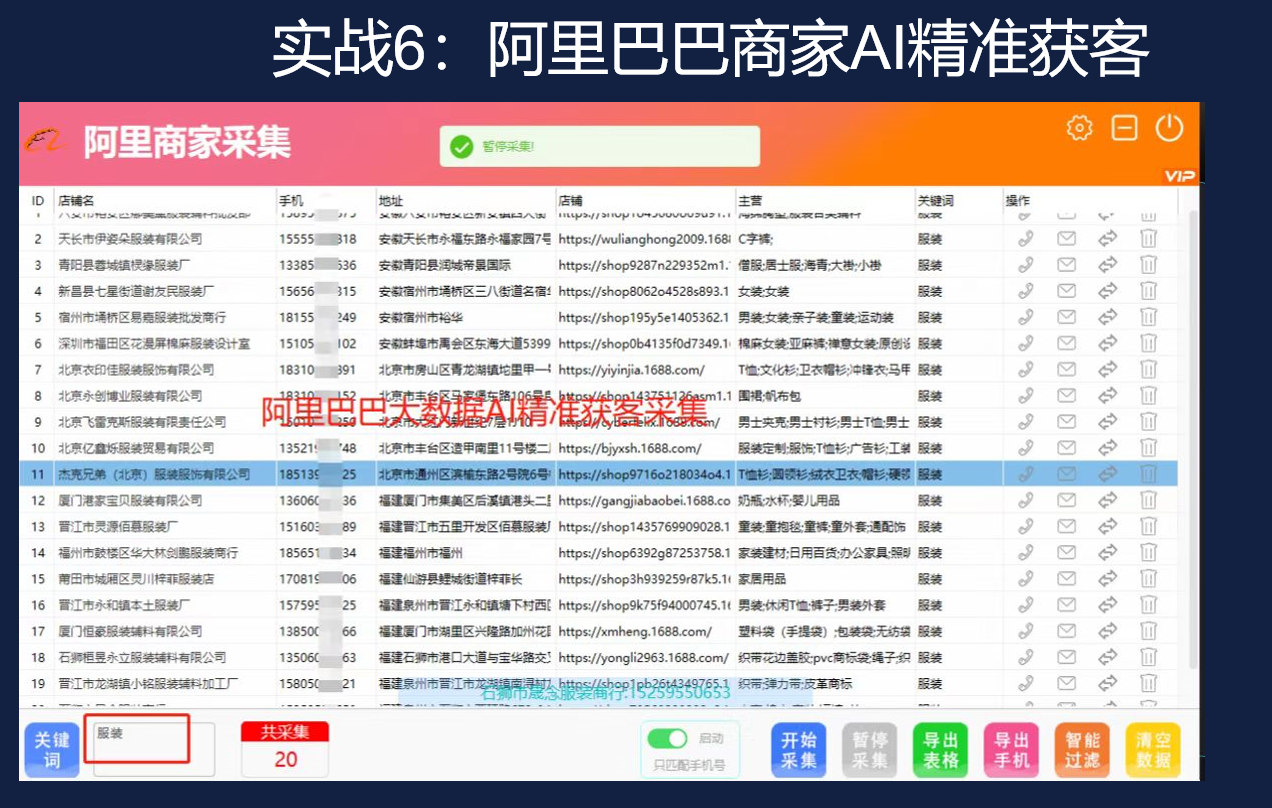Delete row 19 晋江市龙湖镇小铭 with trash icon

tap(1149, 683)
